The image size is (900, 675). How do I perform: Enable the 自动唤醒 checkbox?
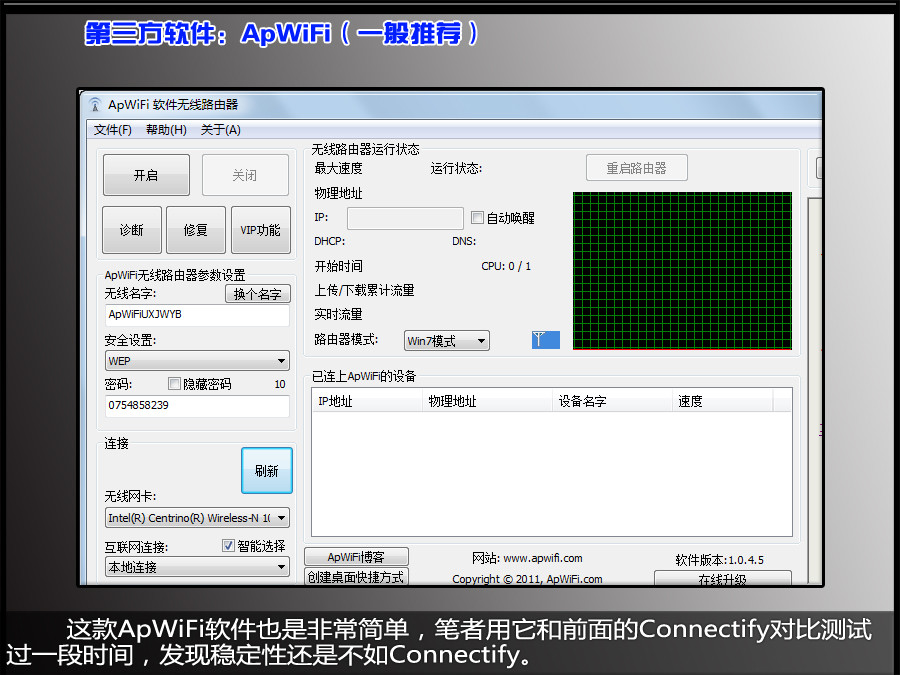pyautogui.click(x=478, y=218)
